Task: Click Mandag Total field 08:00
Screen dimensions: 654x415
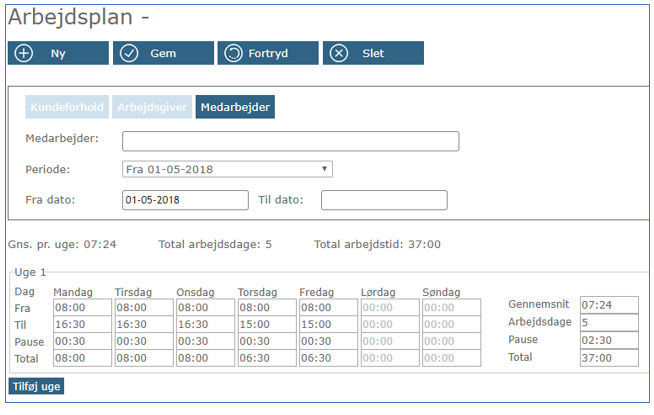Action: point(83,358)
